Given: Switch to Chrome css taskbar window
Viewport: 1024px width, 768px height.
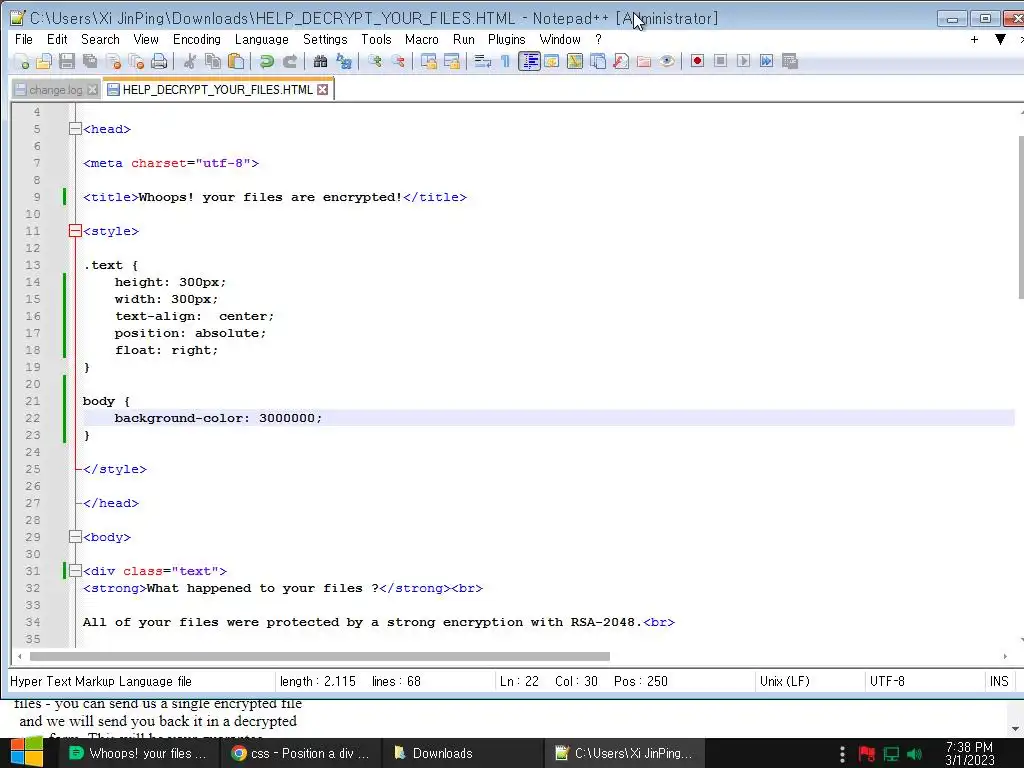Looking at the screenshot, I should (300, 753).
